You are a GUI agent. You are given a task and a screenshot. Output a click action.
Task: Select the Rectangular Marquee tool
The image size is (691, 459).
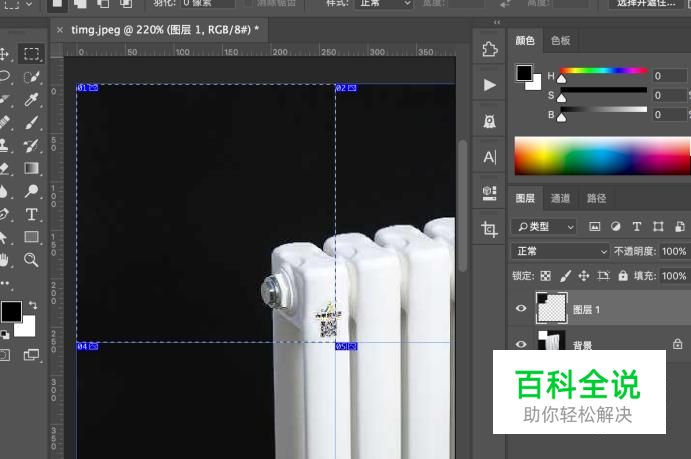pyautogui.click(x=31, y=54)
